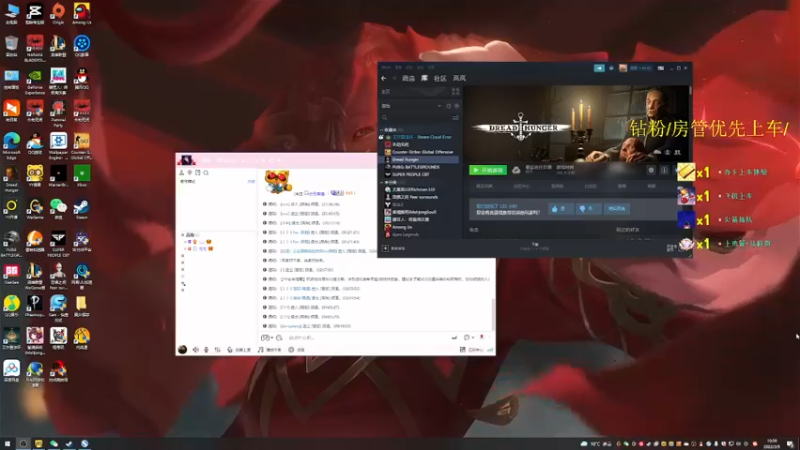The height and width of the screenshot is (450, 800).
Task: Open audio mixer settings in YY window
Action: click(217, 349)
